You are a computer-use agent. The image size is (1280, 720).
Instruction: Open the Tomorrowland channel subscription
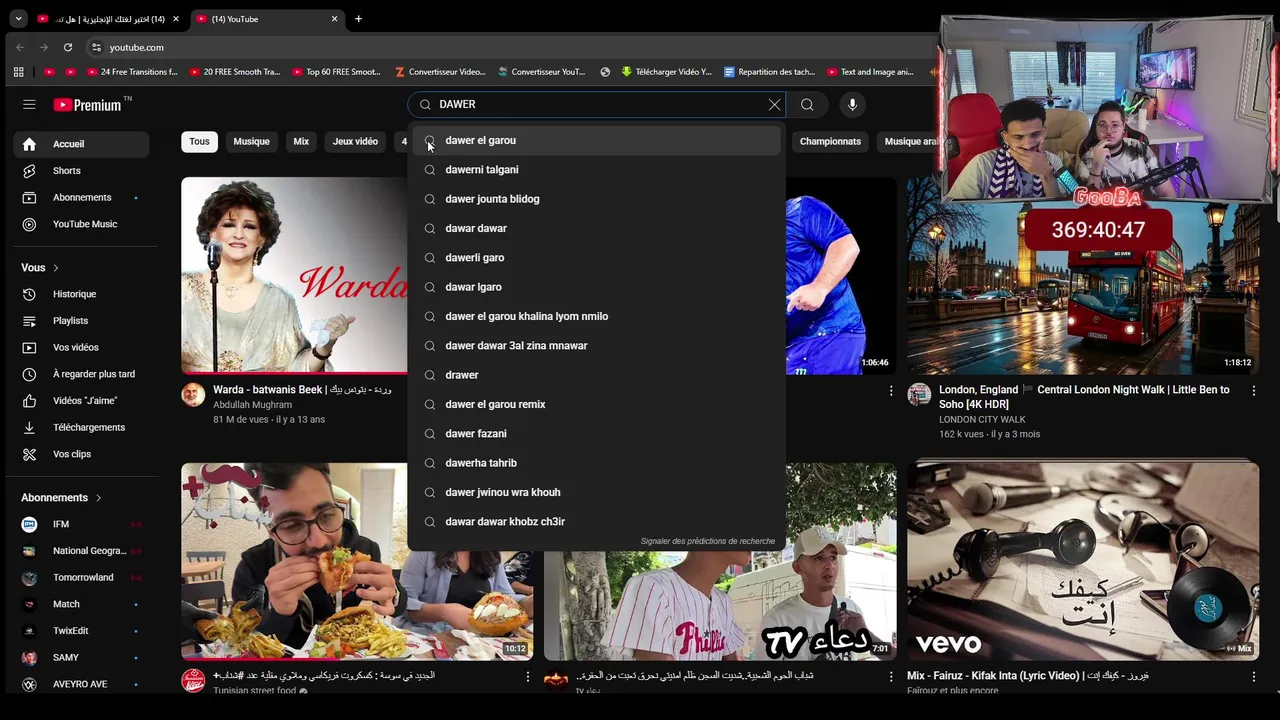tap(81, 577)
